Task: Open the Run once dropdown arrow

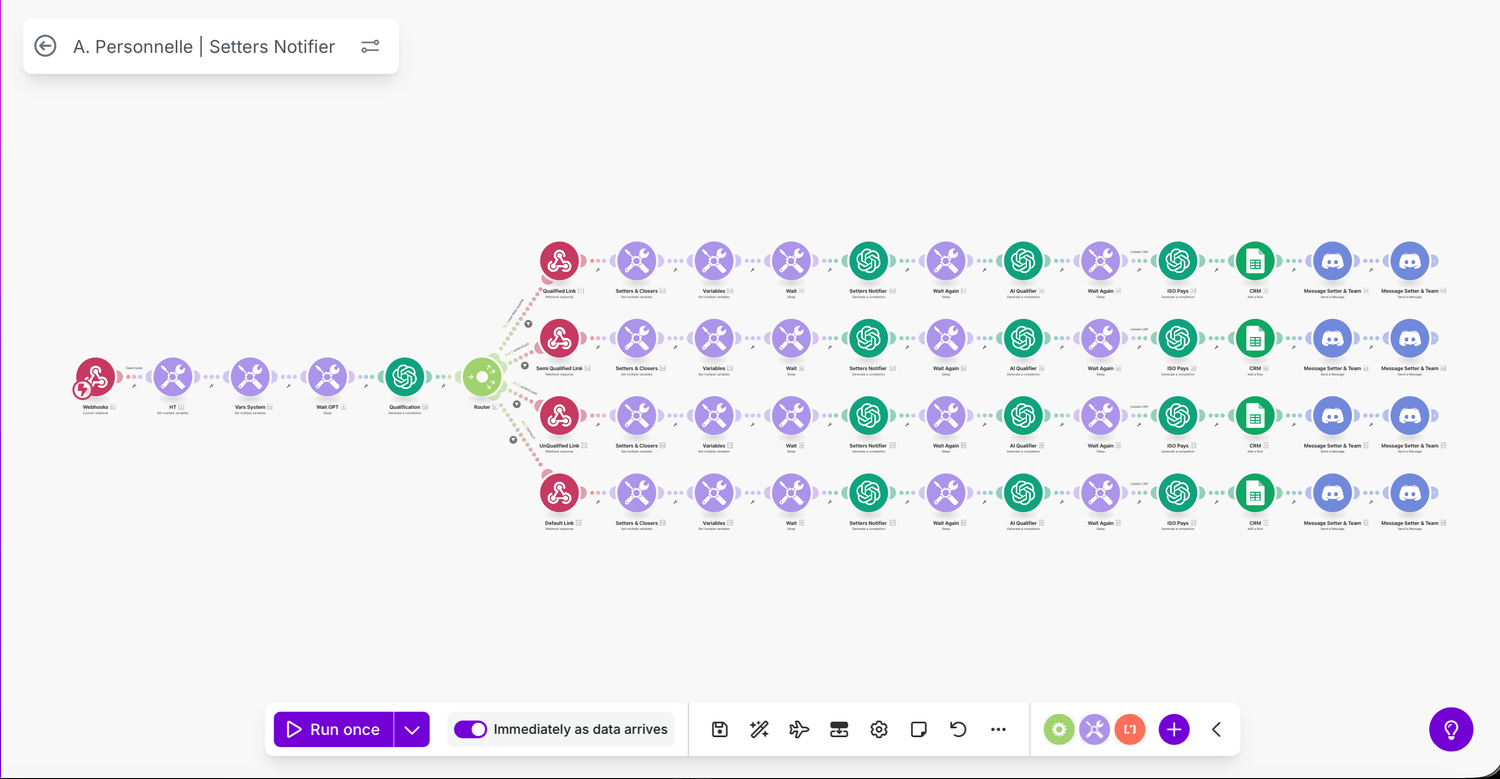Action: (x=412, y=730)
